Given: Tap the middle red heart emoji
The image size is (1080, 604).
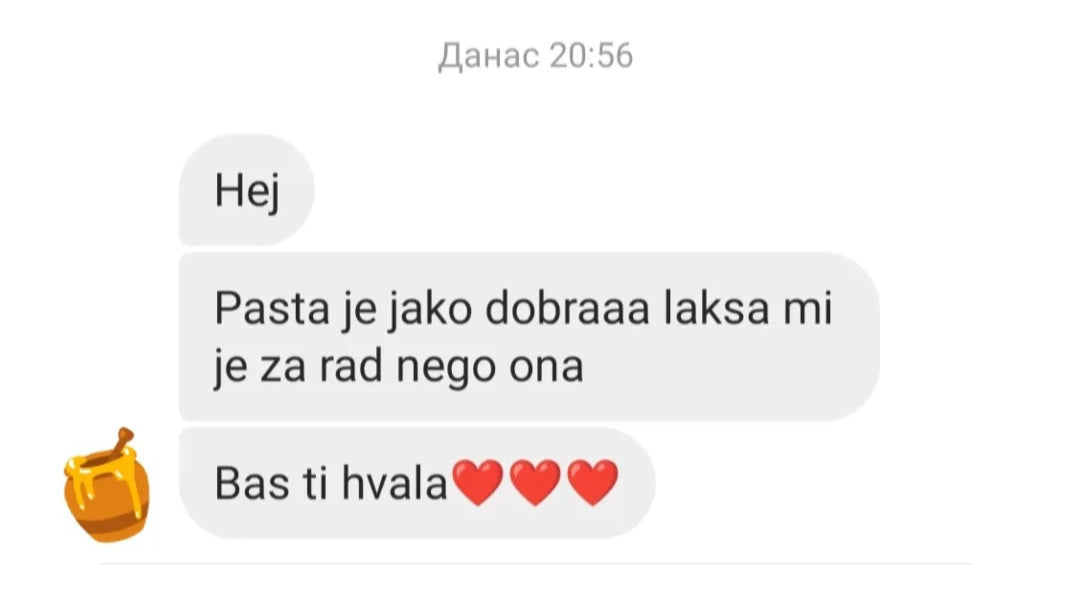Looking at the screenshot, I should [x=536, y=483].
